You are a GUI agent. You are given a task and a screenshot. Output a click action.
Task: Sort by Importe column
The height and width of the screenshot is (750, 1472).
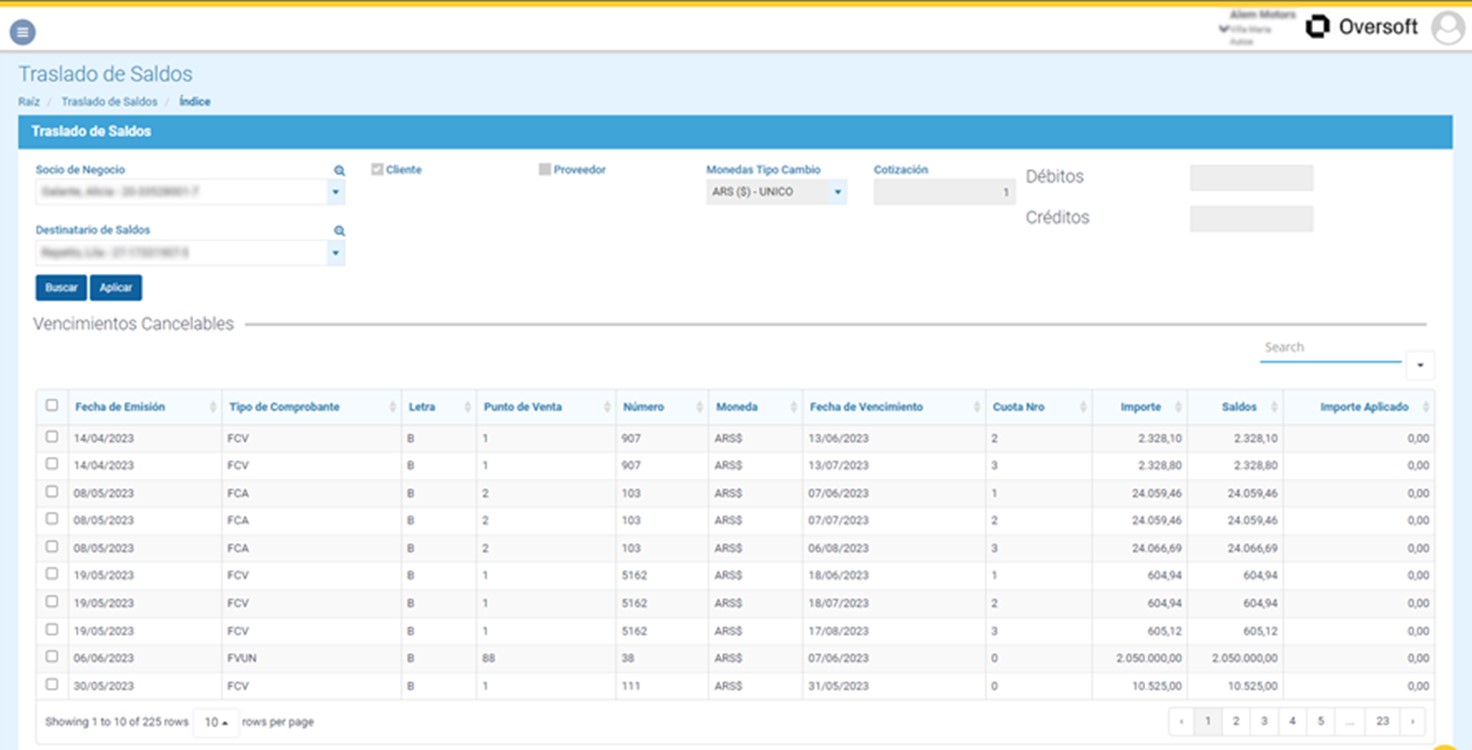pyautogui.click(x=1139, y=407)
